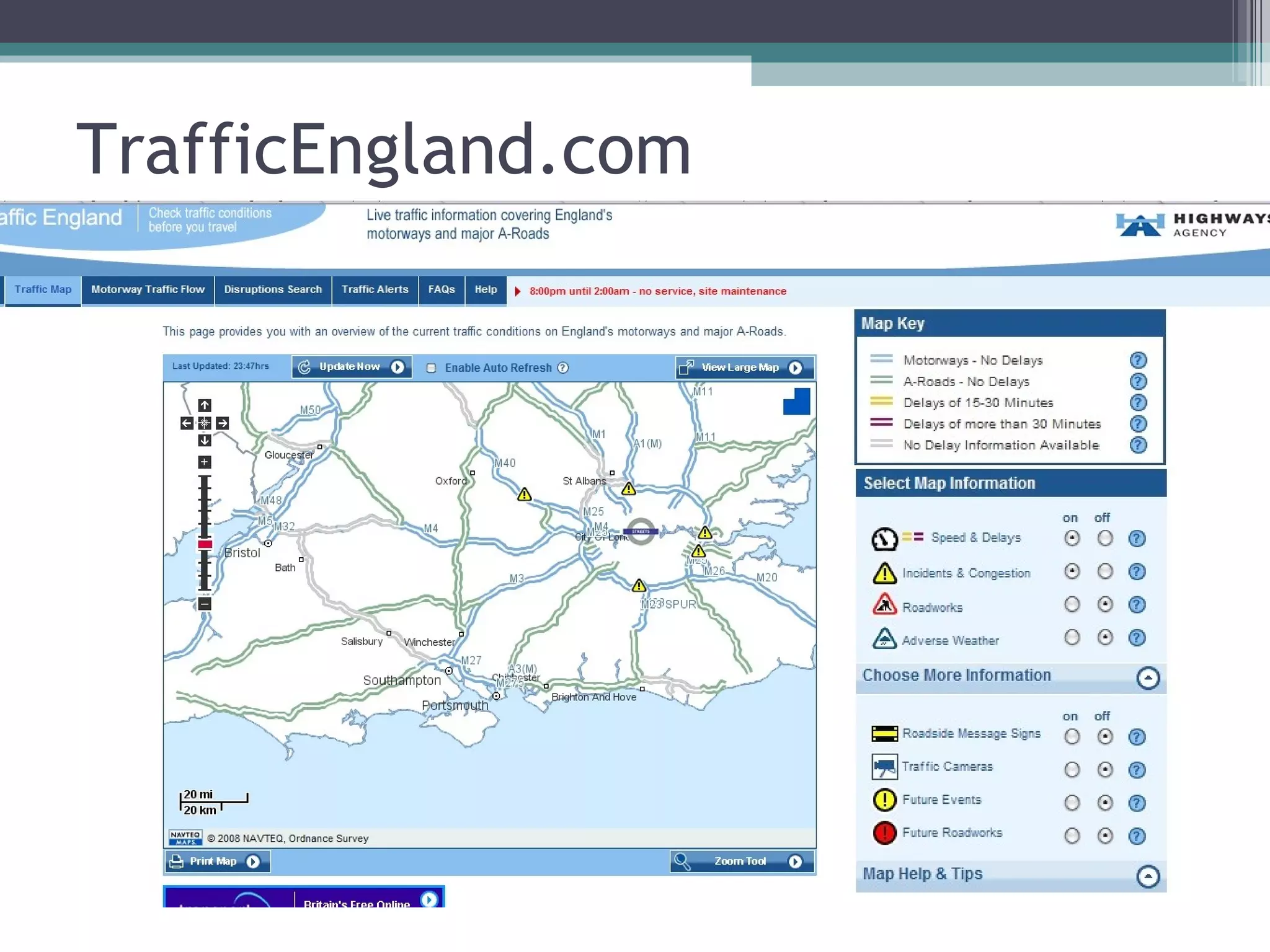
Task: Pan the map up with the arrow
Action: (x=205, y=405)
